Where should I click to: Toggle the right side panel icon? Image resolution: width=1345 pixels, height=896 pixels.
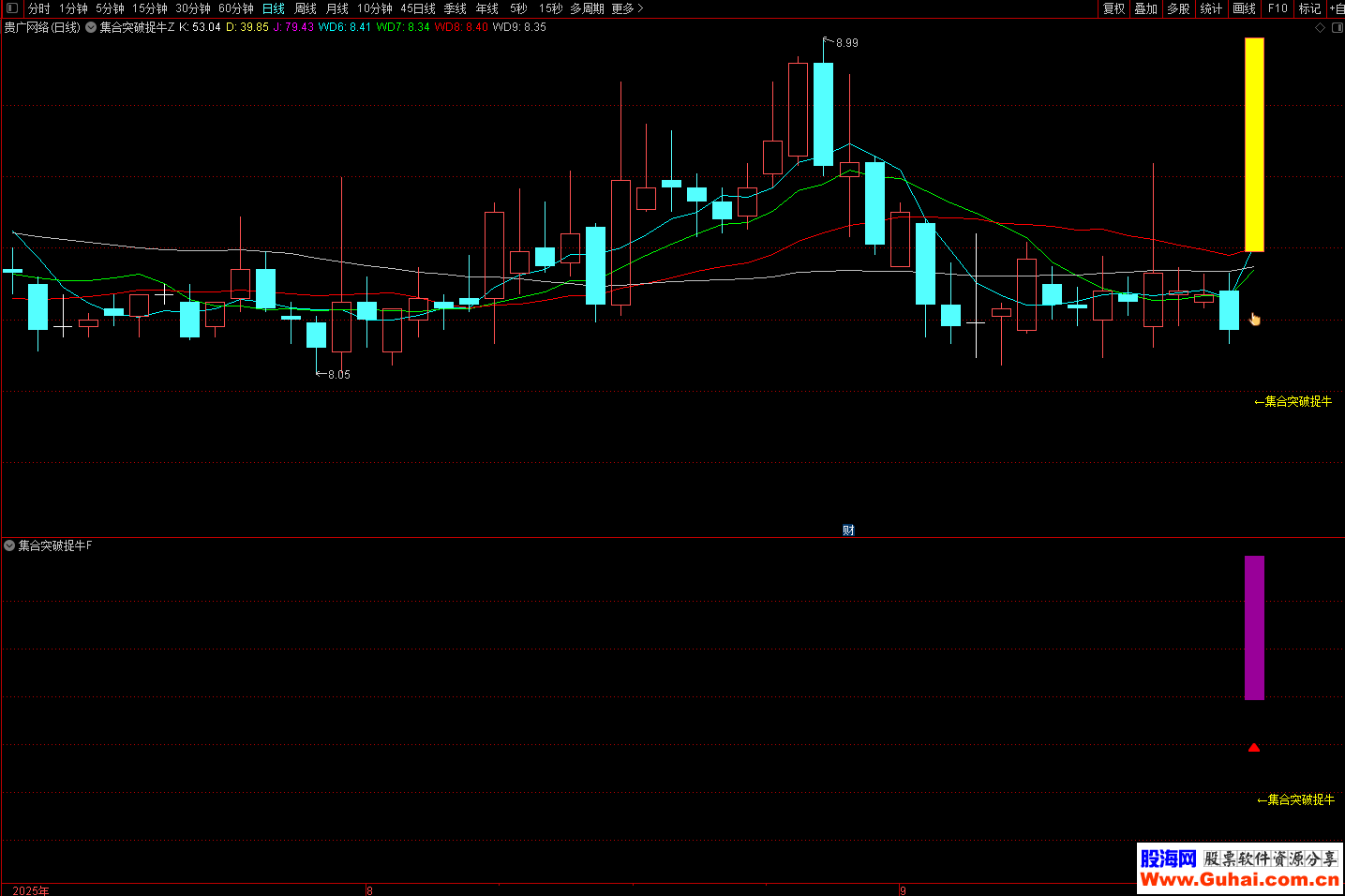(x=1337, y=27)
